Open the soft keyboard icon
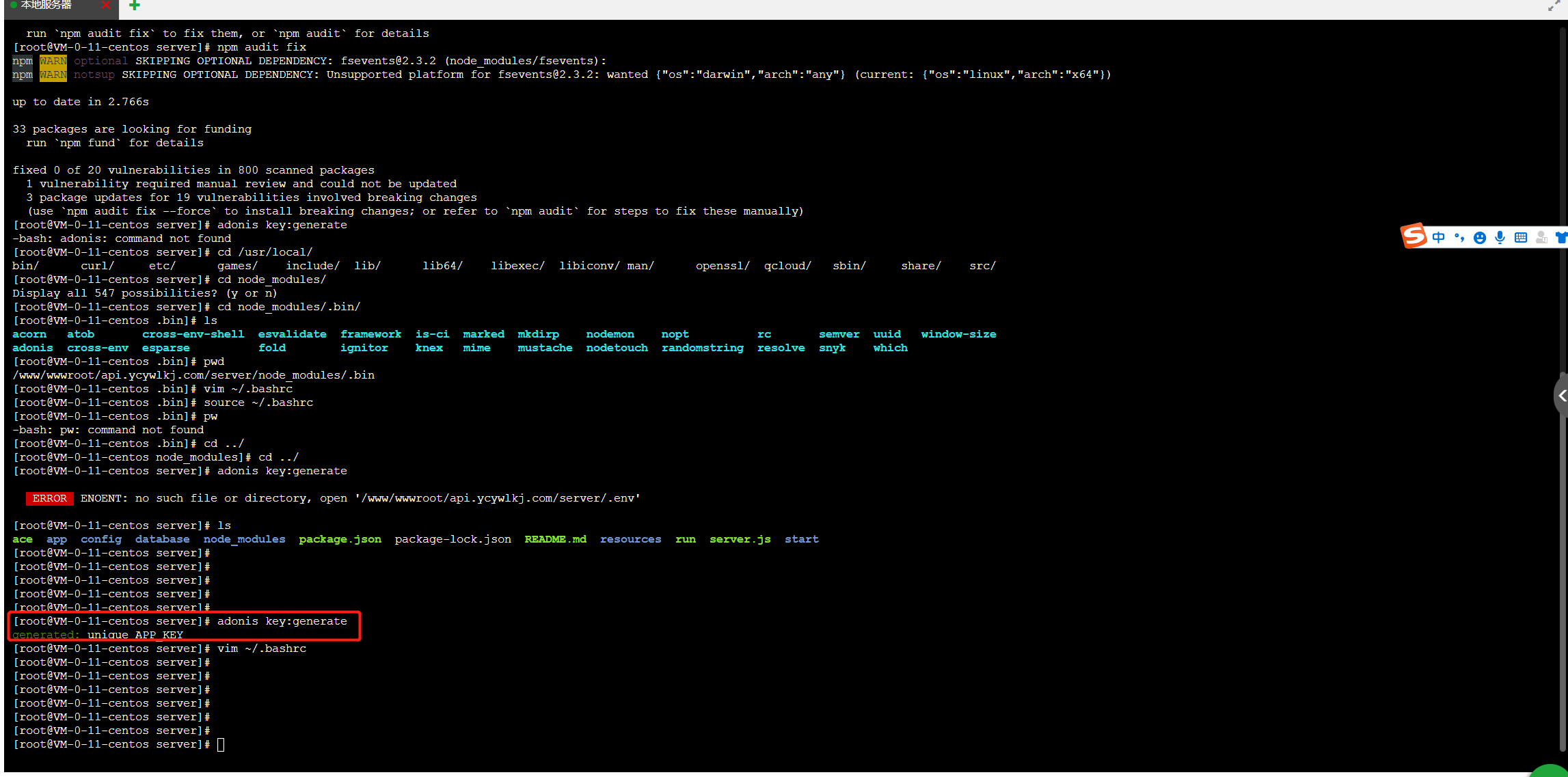This screenshot has height=777, width=1568. 1521,237
